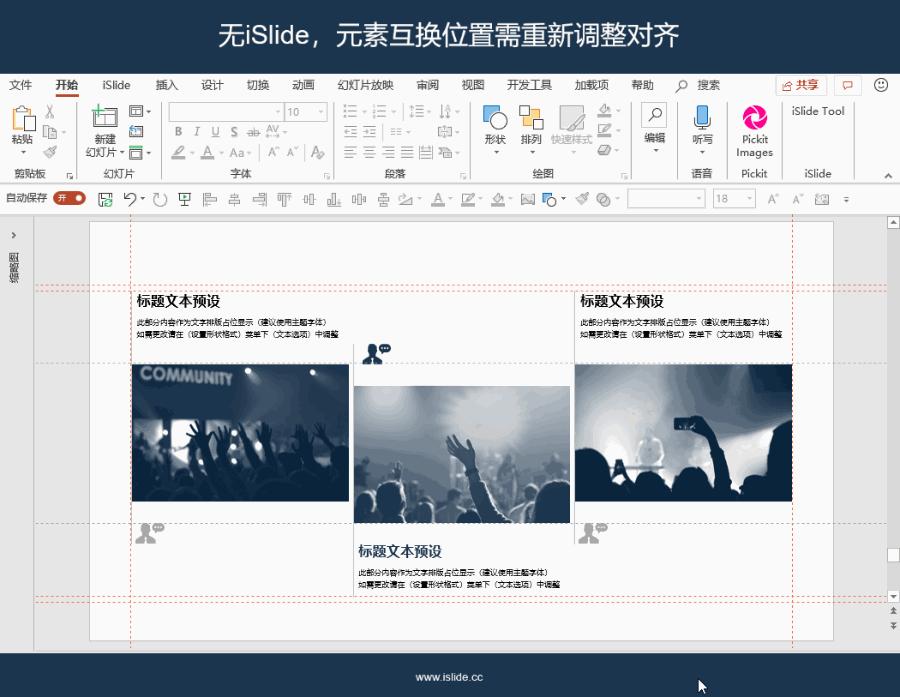Toggle Underline formatting
The height and width of the screenshot is (697, 900).
click(215, 132)
